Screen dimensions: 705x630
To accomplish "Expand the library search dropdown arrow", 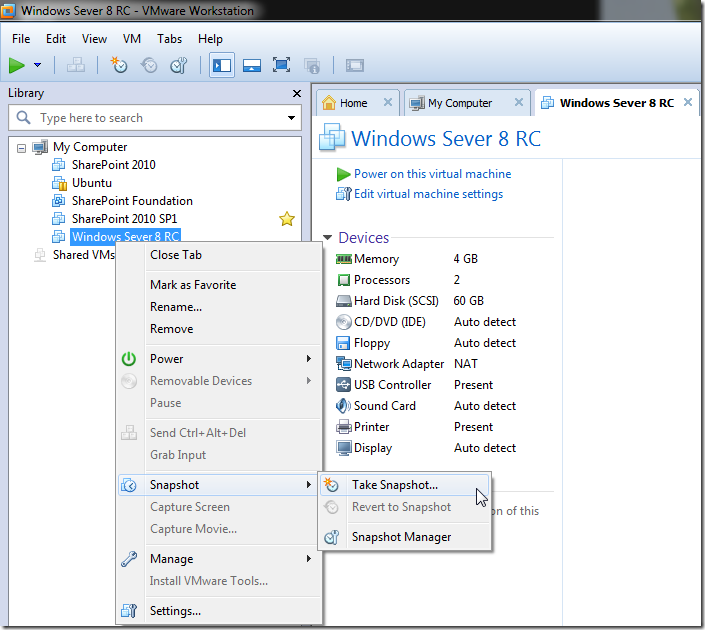I will (291, 118).
